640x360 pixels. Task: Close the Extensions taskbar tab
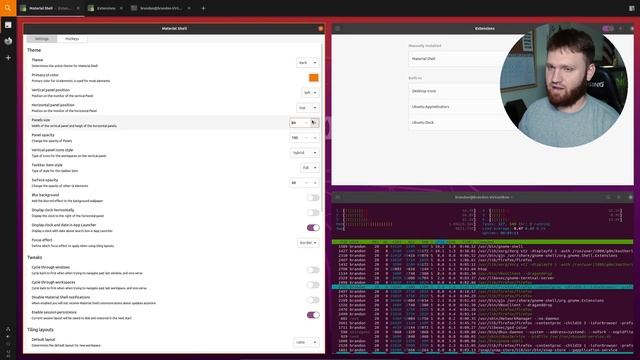click(x=121, y=8)
